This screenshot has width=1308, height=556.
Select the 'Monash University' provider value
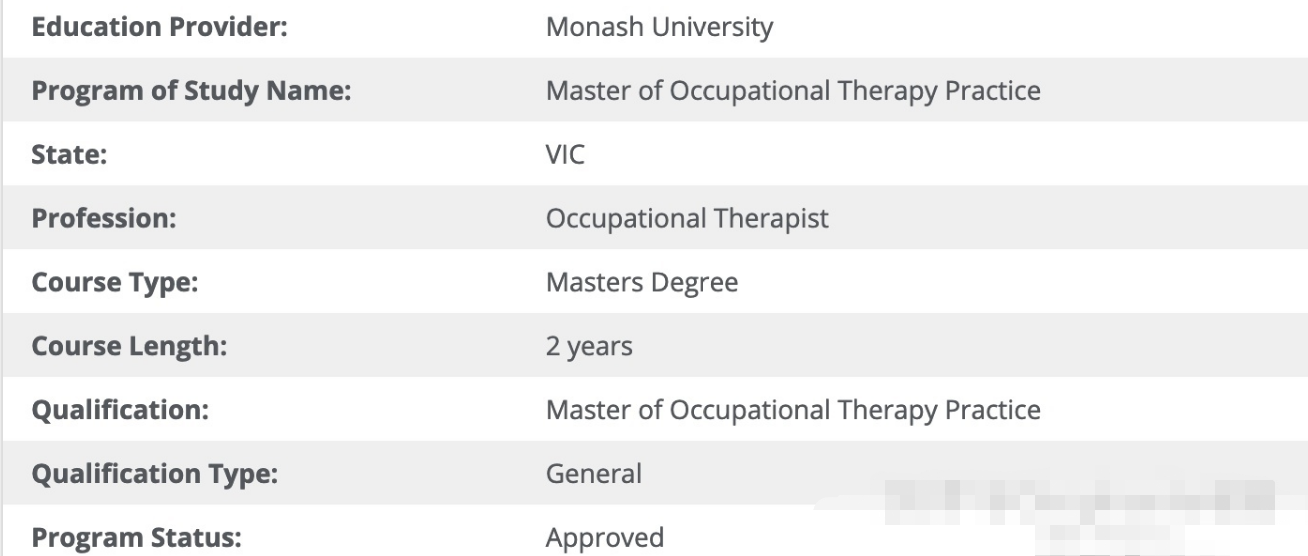pyautogui.click(x=659, y=27)
